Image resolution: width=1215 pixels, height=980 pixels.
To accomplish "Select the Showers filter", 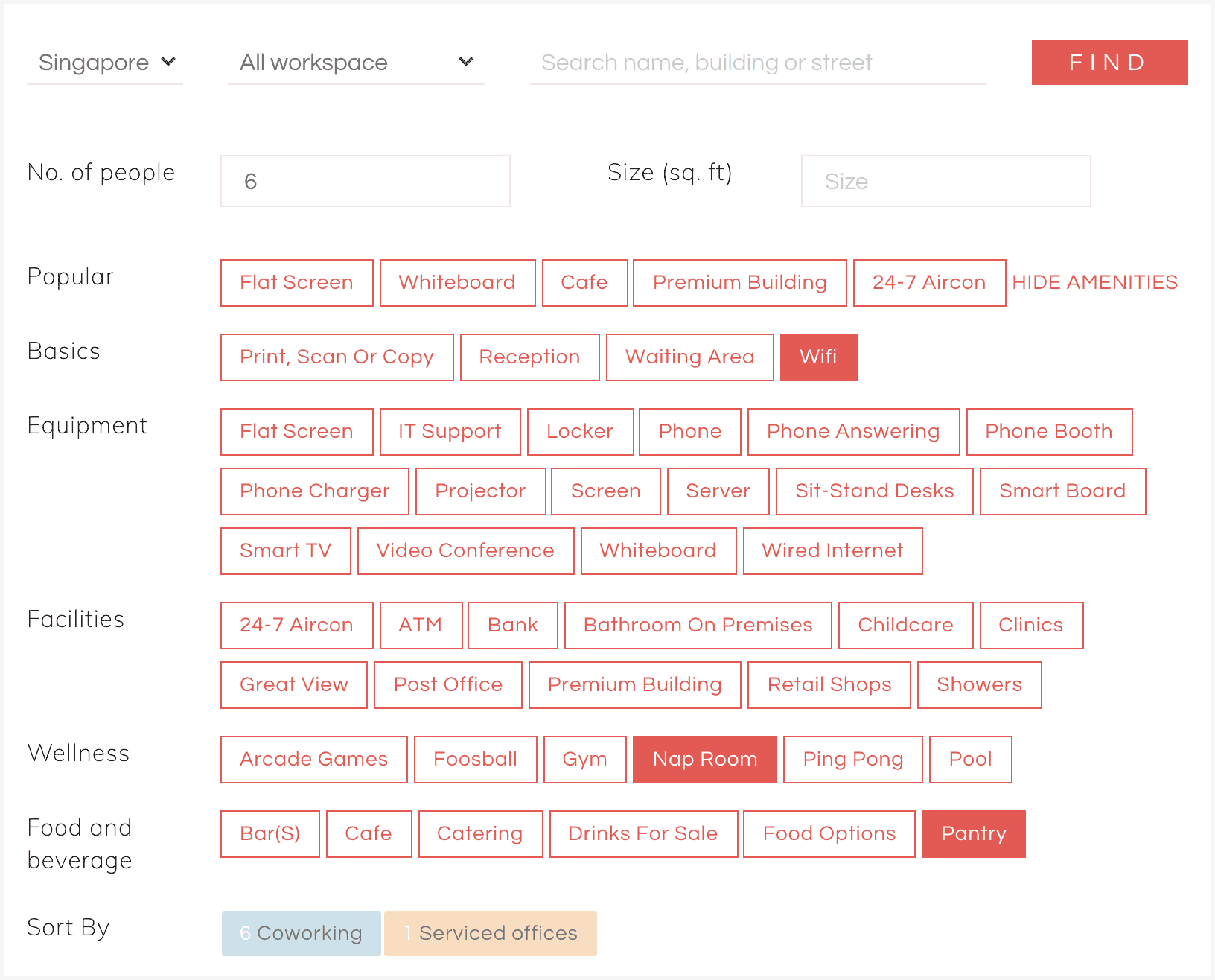I will (980, 685).
